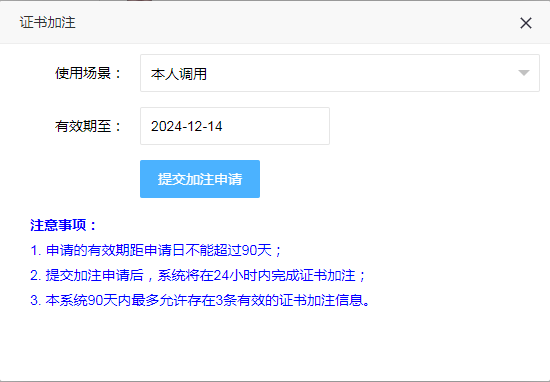550x382 pixels.
Task: Expand the 使用场景 dropdown arrow
Action: [x=524, y=73]
